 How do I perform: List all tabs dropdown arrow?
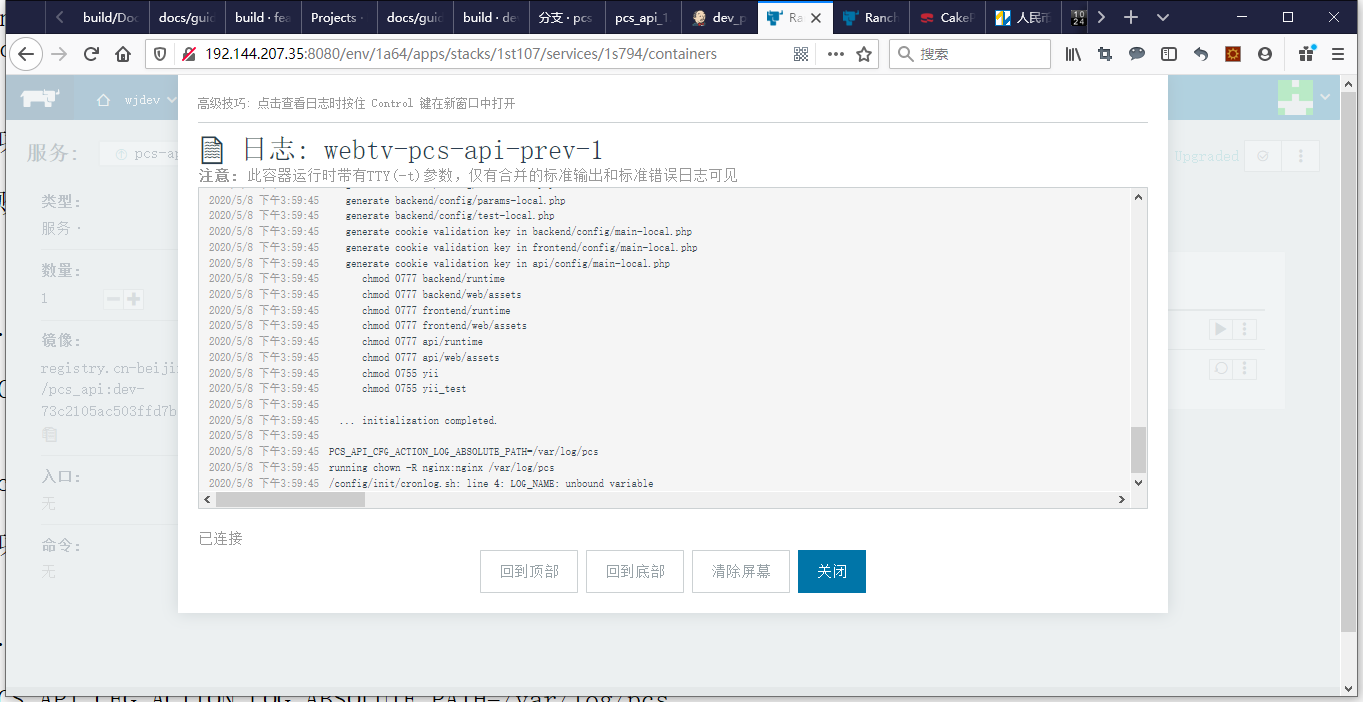tap(1162, 17)
